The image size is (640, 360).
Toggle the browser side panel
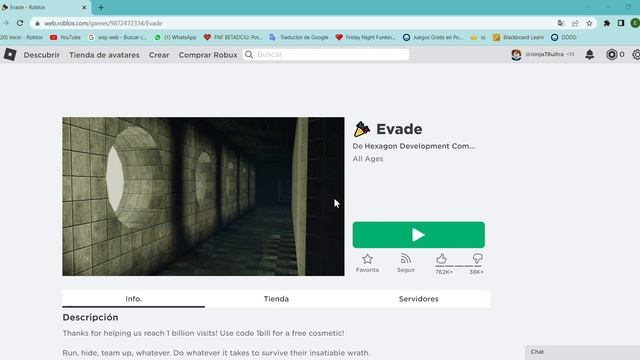[621, 23]
